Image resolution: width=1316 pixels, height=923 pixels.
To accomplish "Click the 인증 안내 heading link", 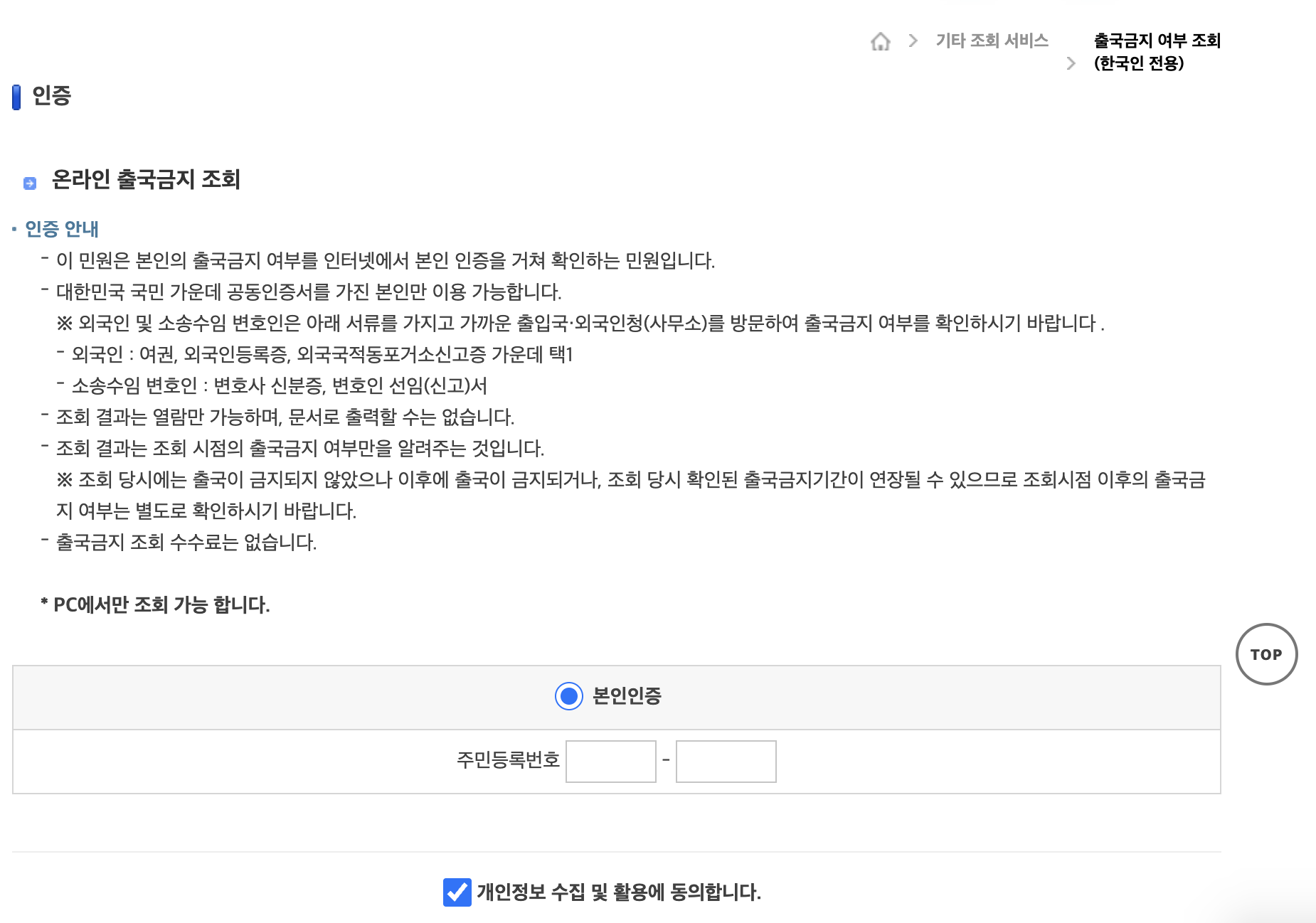I will point(61,229).
